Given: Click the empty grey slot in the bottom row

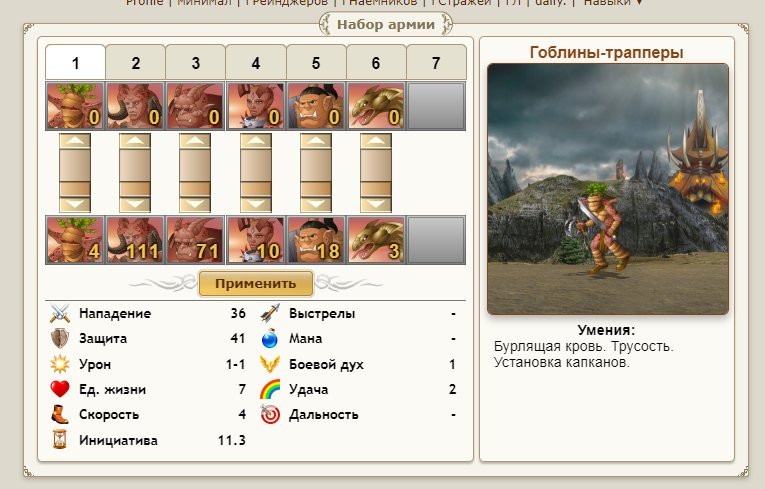Looking at the screenshot, I should (x=436, y=240).
